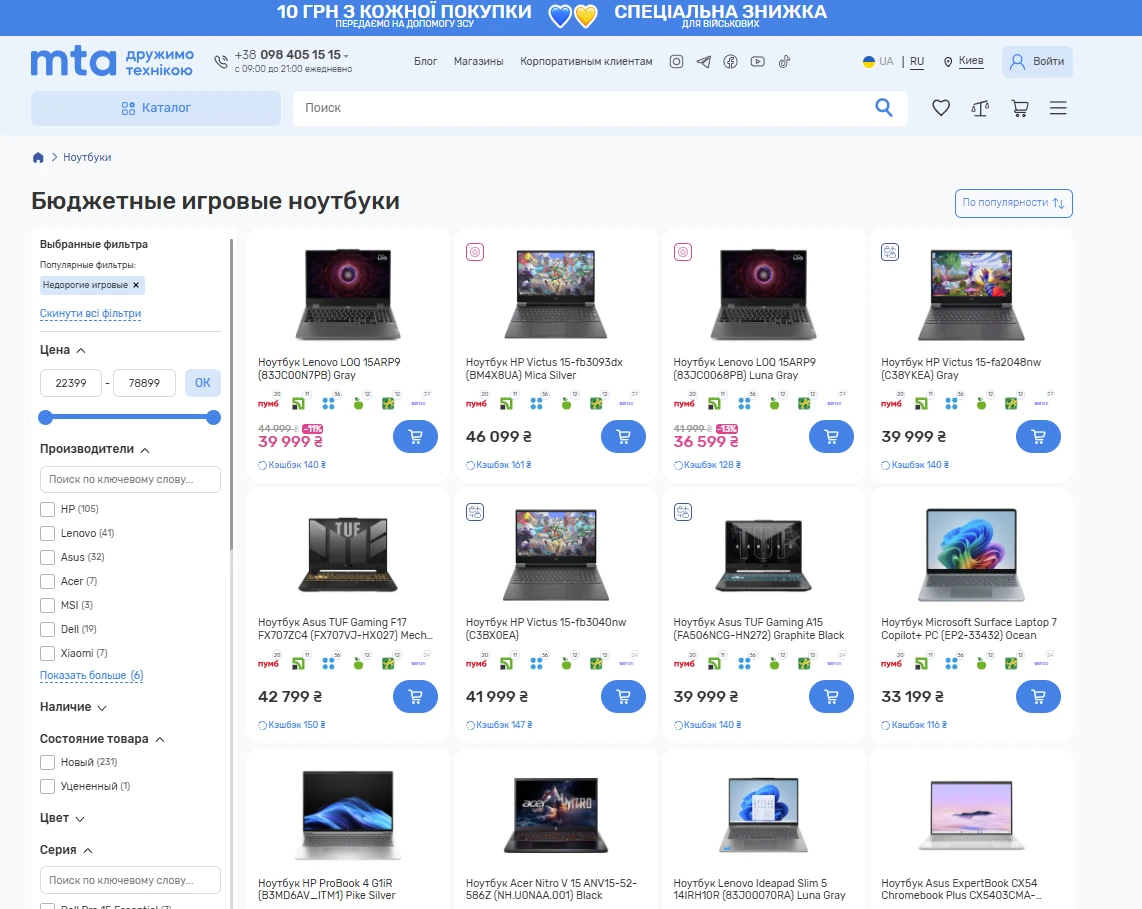The width and height of the screenshot is (1142, 909).
Task: Add Microsoft Surface Laptop 7 to cart
Action: 1038,697
